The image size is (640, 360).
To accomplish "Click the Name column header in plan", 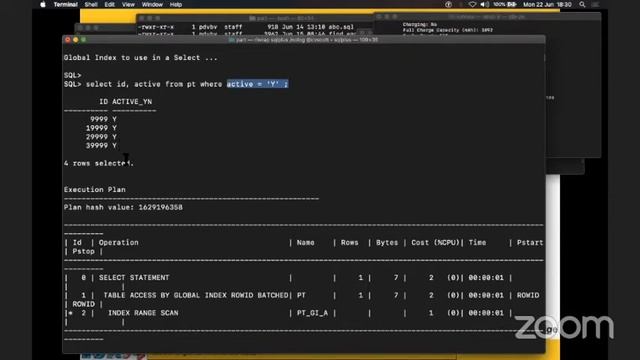I will pyautogui.click(x=305, y=242).
